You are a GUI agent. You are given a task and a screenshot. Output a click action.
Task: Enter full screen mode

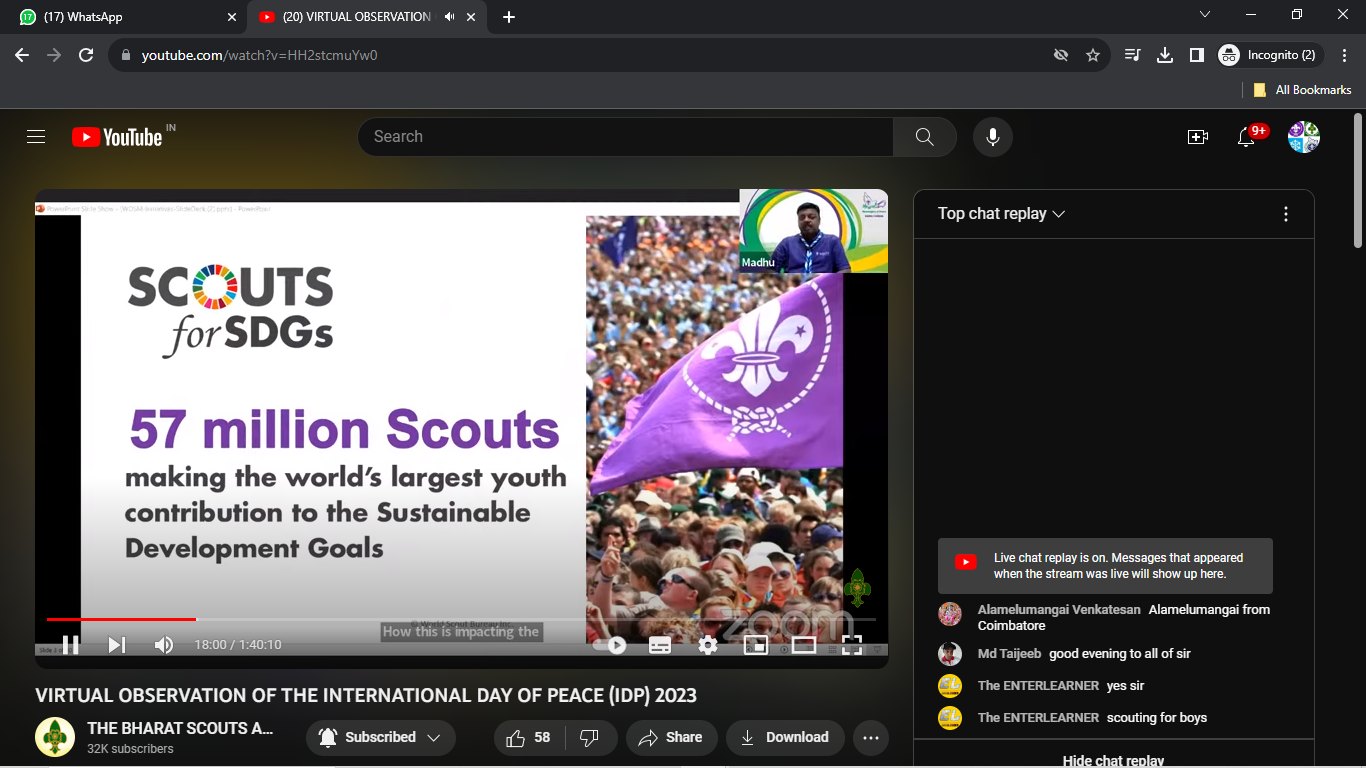[852, 645]
